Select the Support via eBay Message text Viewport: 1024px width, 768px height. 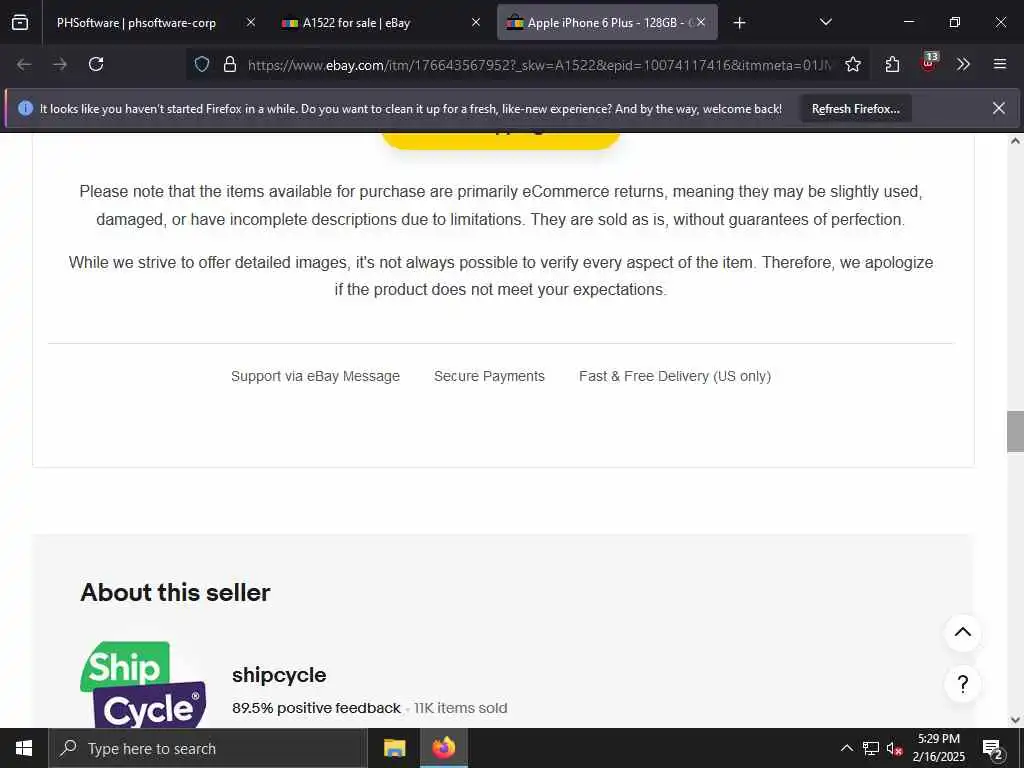click(315, 376)
